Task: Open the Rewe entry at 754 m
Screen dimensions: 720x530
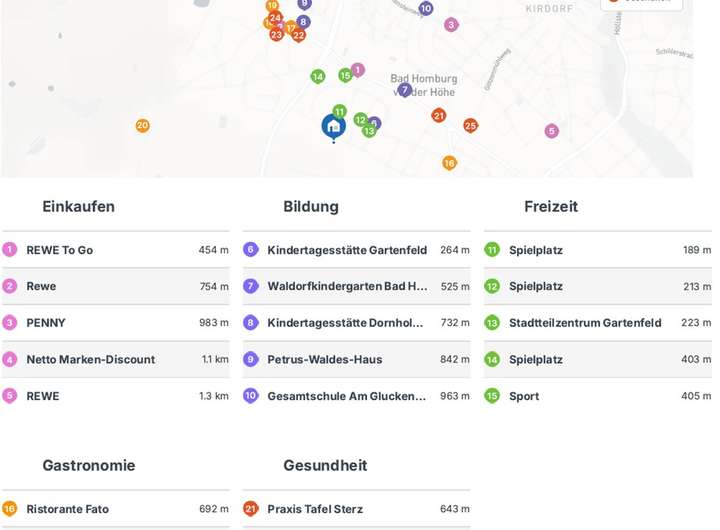Action: click(x=116, y=286)
